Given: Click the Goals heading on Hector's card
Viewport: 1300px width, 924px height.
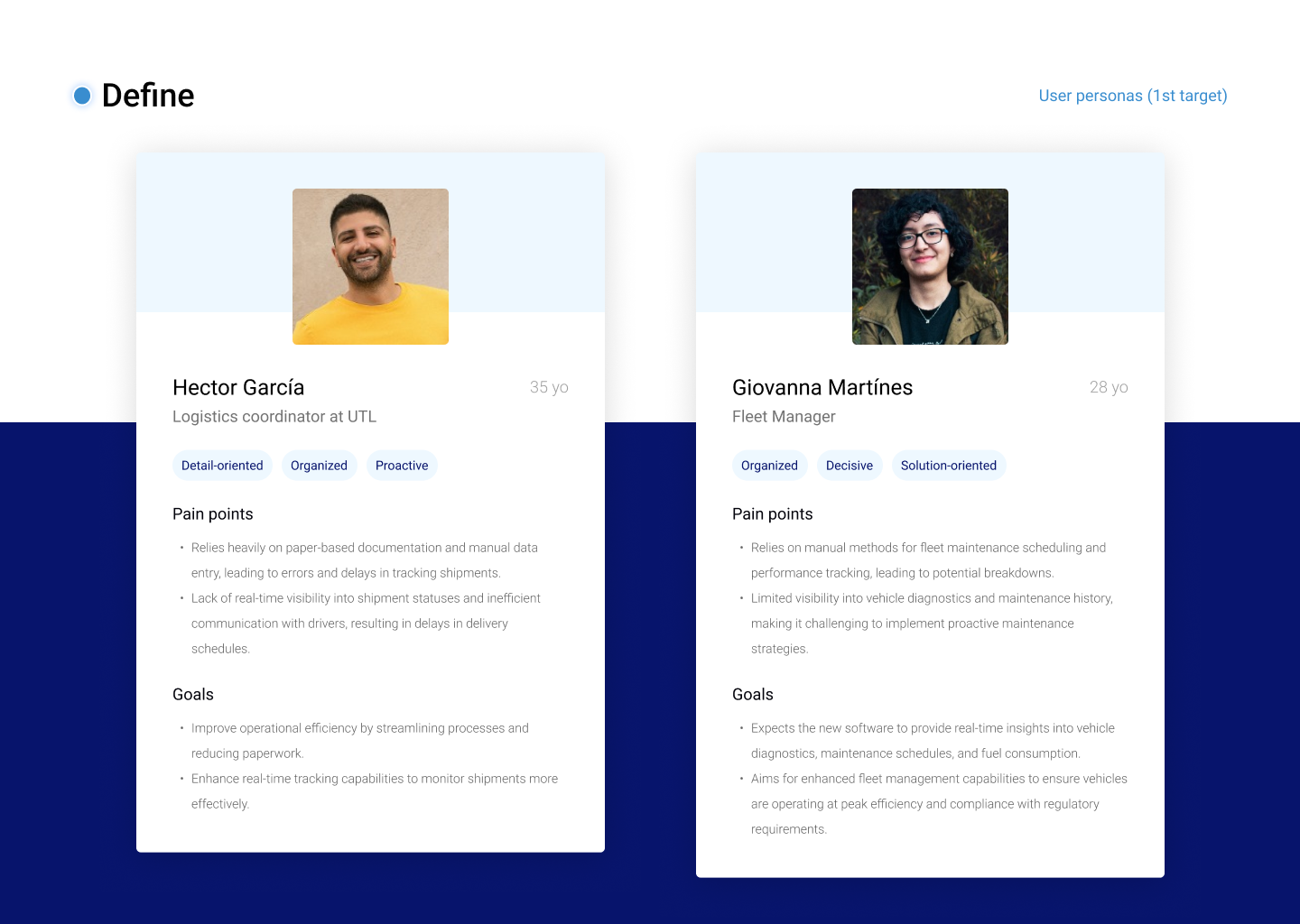Looking at the screenshot, I should pyautogui.click(x=193, y=695).
